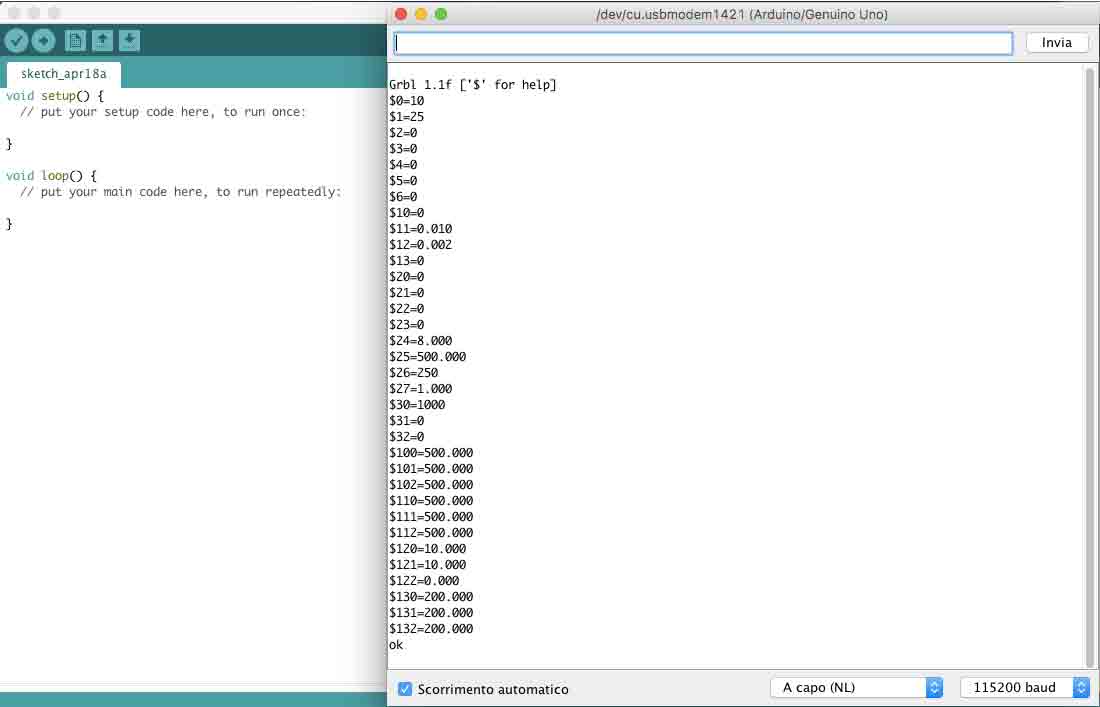Click the $100=500.000 setting line
This screenshot has width=1100, height=707.
tap(431, 453)
